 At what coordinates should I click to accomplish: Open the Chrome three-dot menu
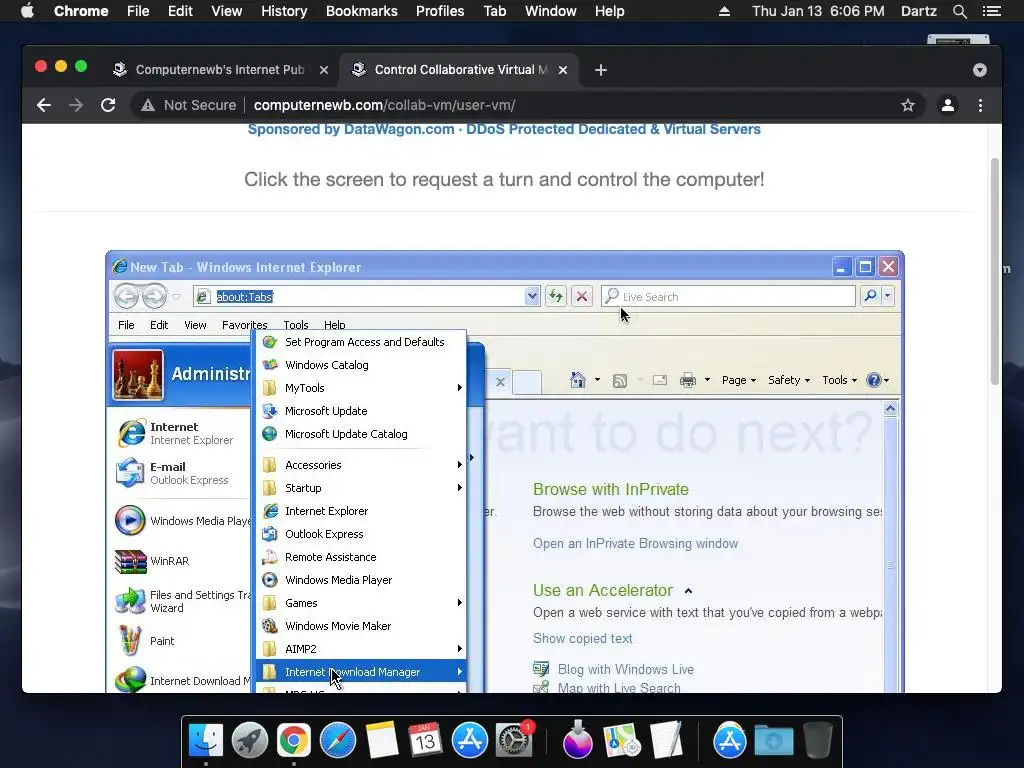tap(980, 105)
